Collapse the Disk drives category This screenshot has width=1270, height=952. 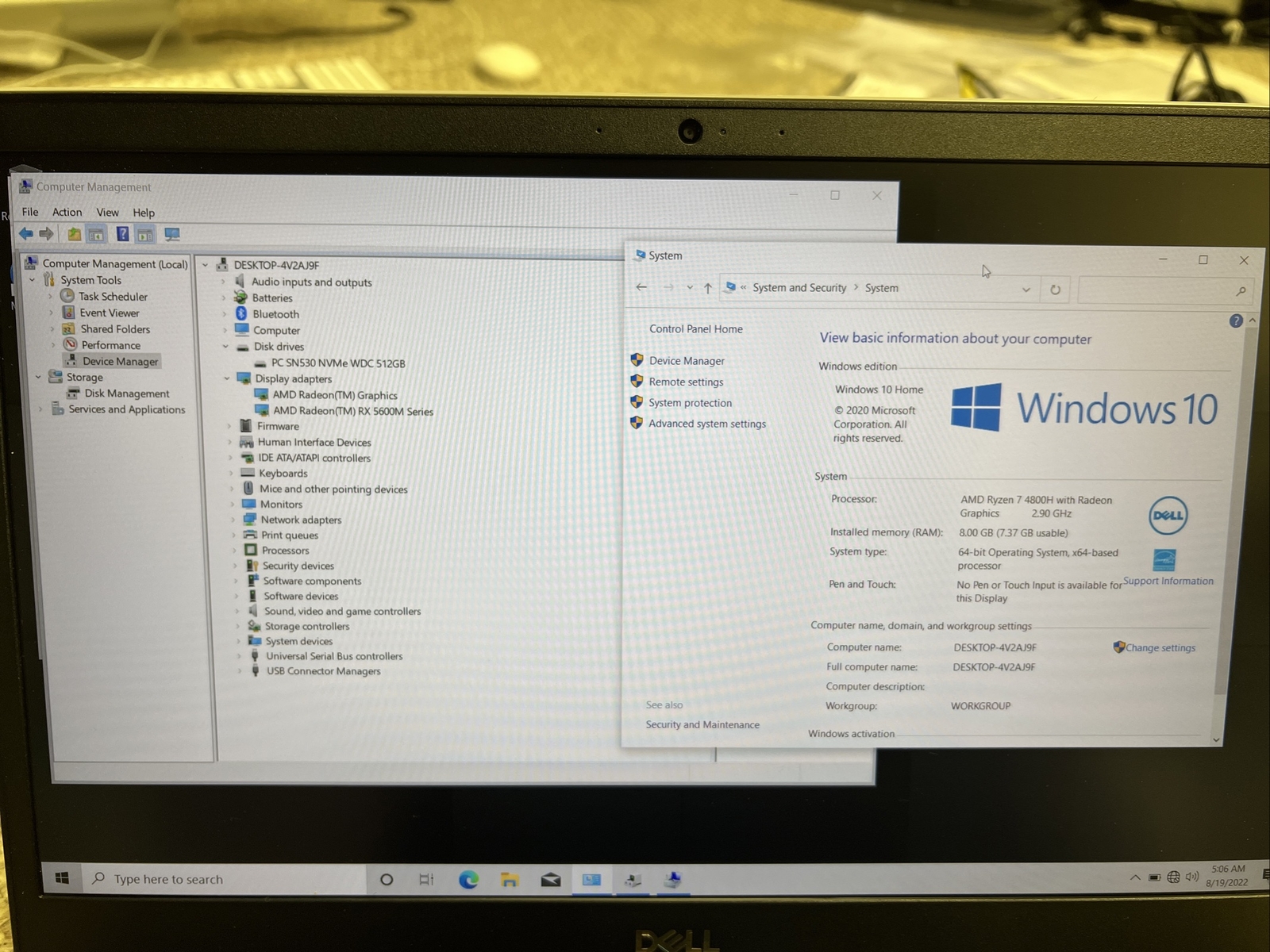coord(225,347)
